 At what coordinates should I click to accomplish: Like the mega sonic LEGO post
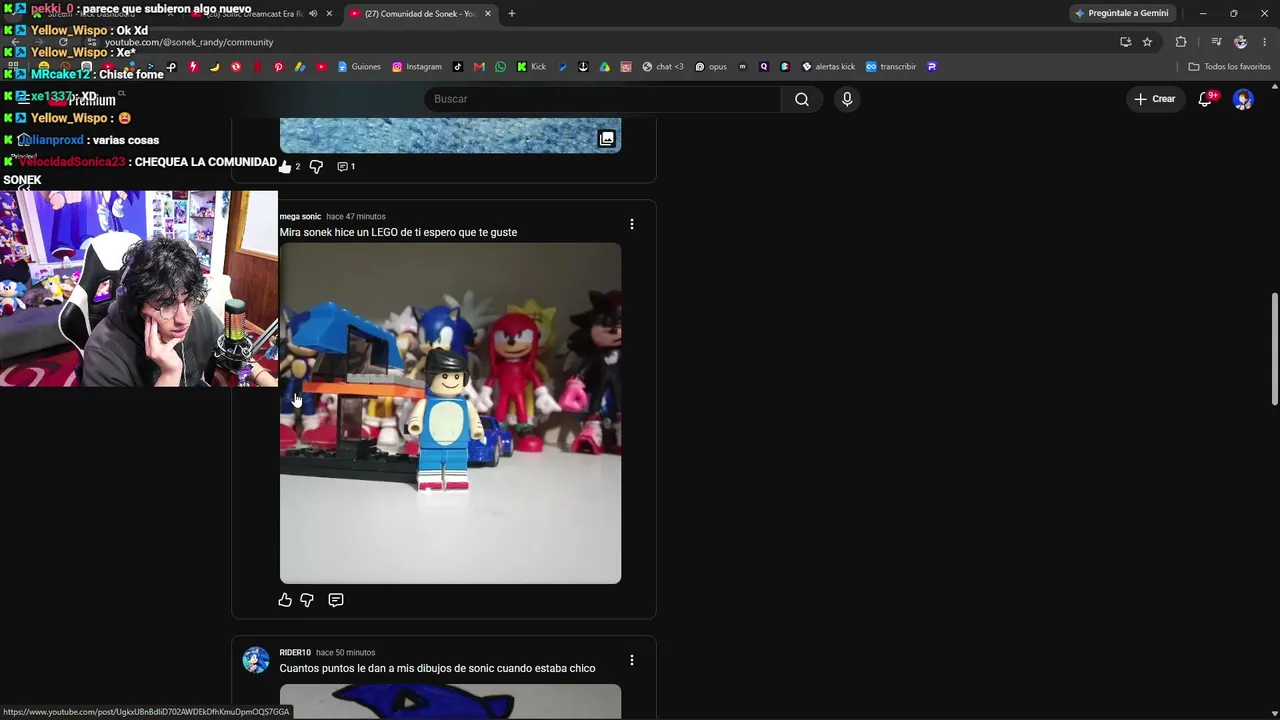[285, 600]
